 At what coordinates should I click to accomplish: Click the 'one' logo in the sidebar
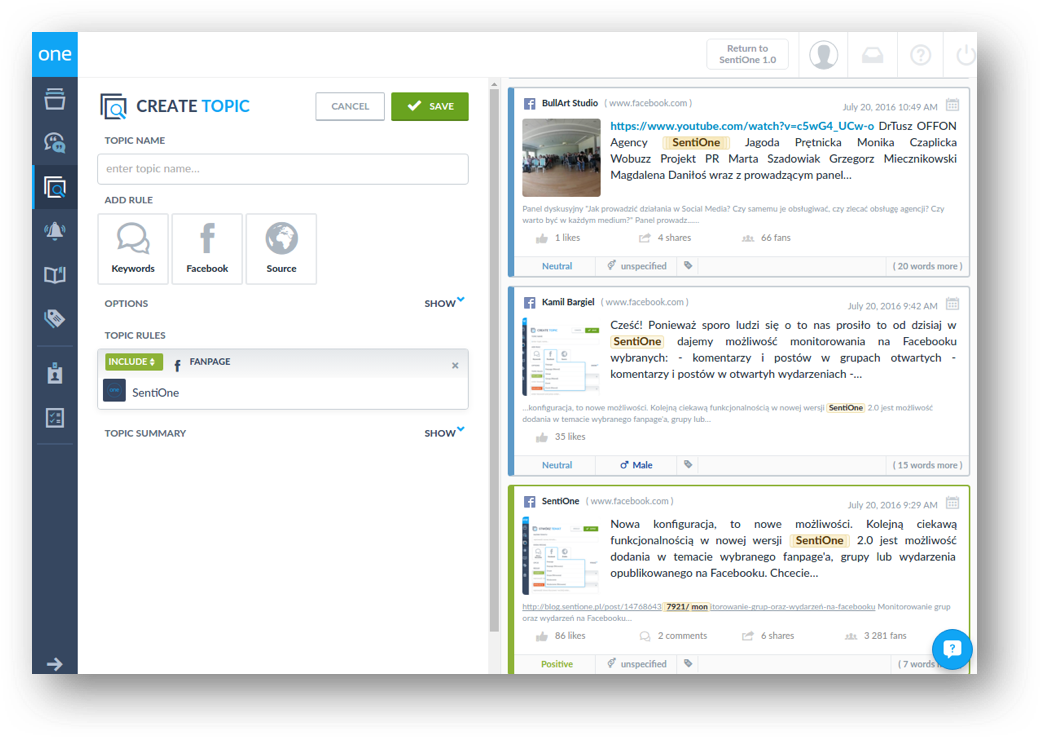point(54,54)
